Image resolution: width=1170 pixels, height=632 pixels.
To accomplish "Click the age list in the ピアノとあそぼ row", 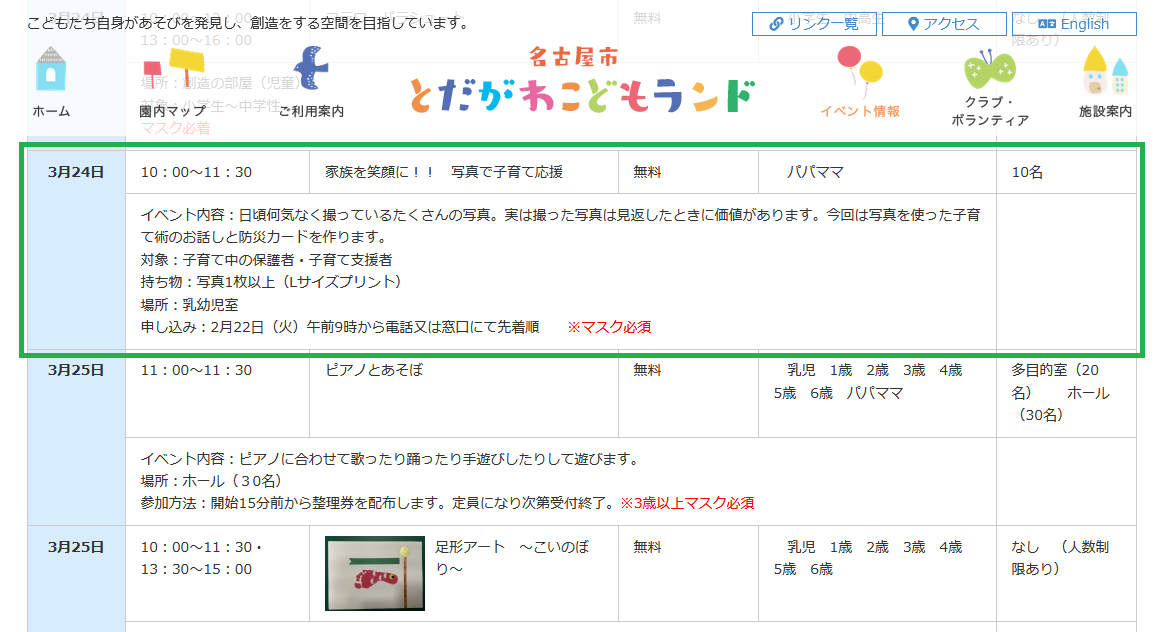I will tap(868, 381).
